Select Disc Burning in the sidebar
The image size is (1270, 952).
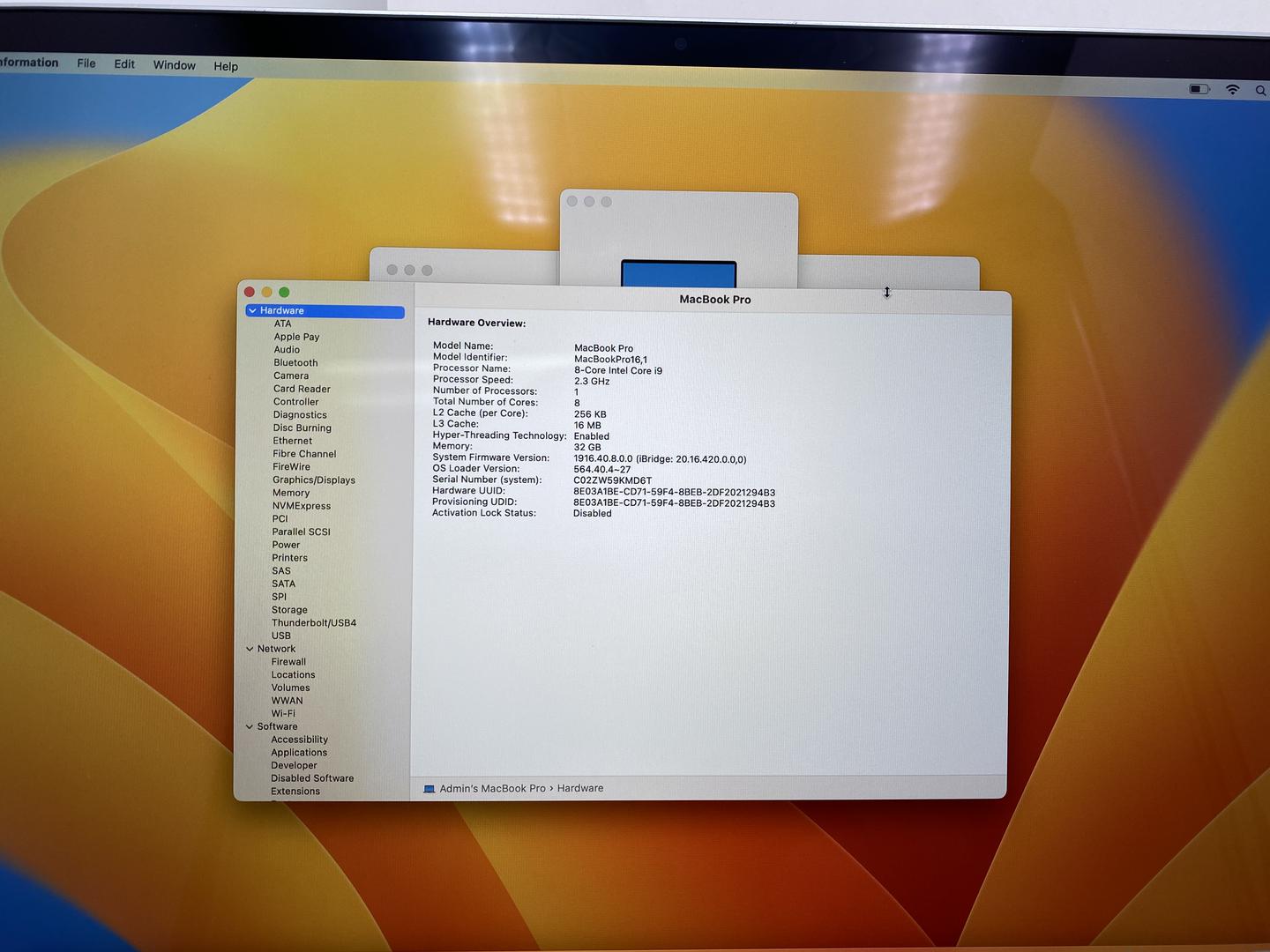303,428
